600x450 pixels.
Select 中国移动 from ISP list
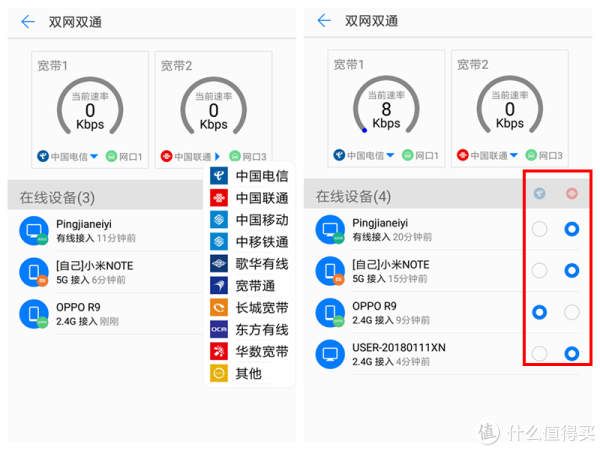pos(249,220)
